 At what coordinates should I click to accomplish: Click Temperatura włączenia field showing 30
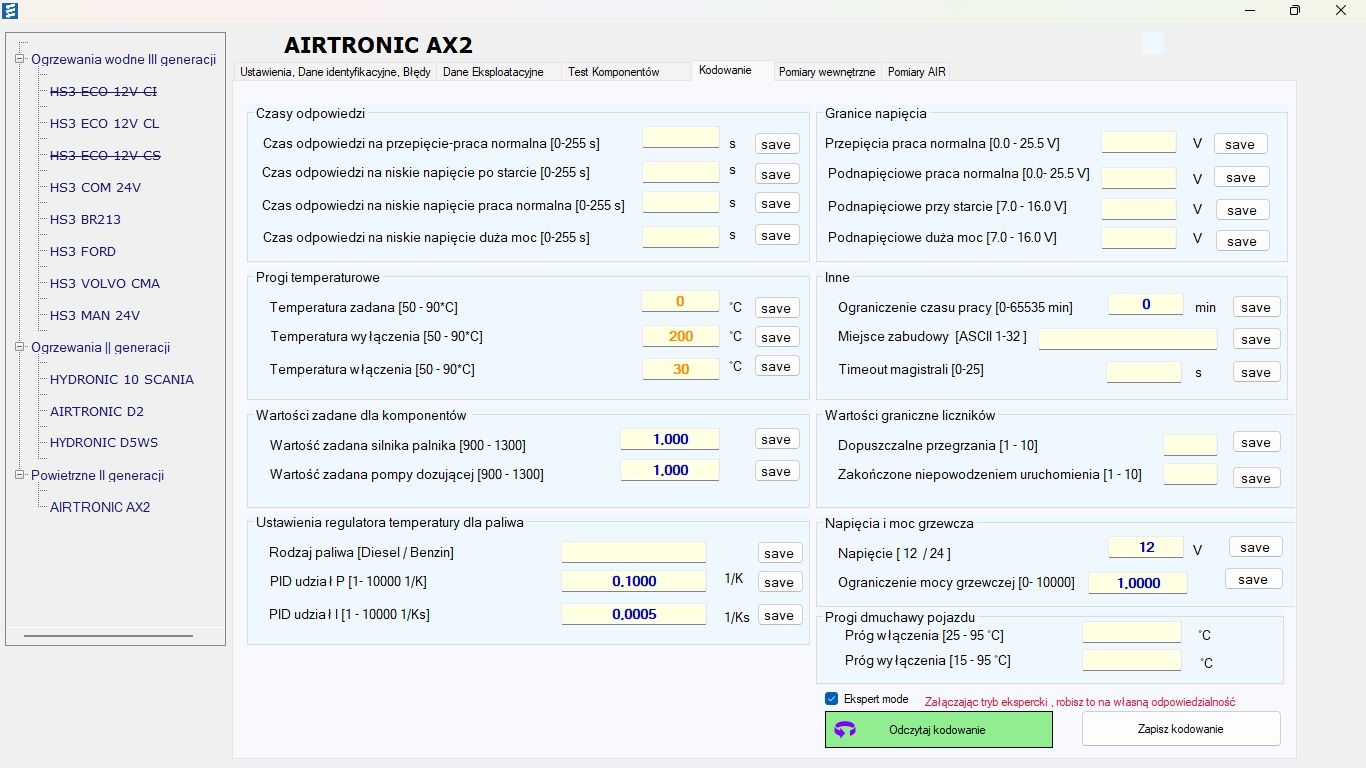click(x=680, y=369)
